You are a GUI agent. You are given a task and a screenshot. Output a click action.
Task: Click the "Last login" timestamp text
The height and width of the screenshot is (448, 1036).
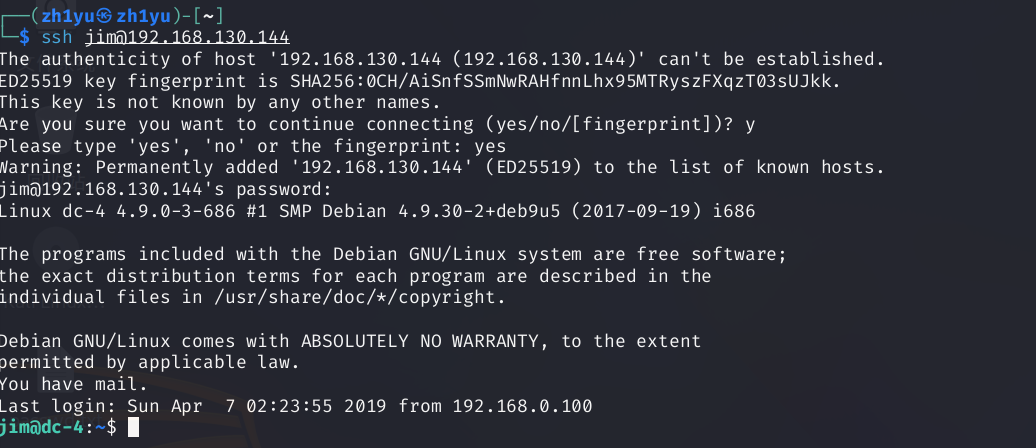point(195,406)
